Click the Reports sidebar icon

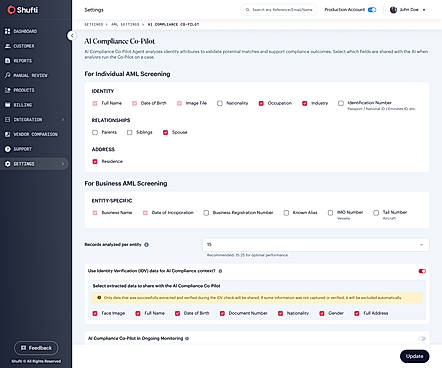click(x=7, y=60)
